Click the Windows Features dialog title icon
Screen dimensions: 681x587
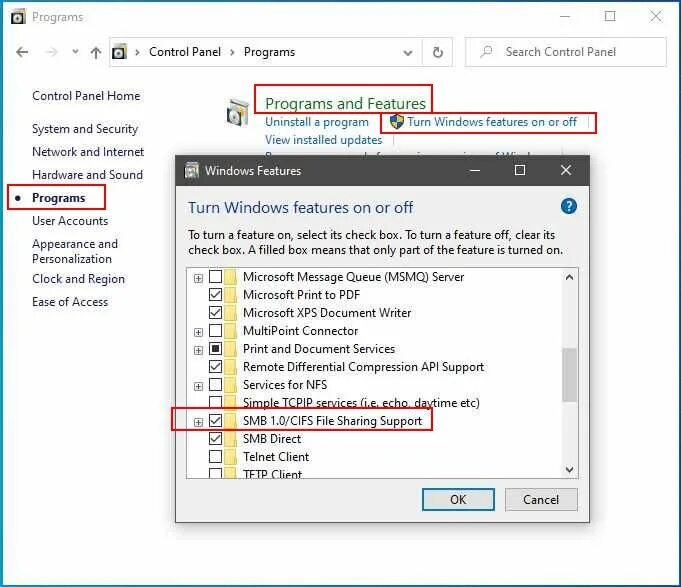(192, 171)
